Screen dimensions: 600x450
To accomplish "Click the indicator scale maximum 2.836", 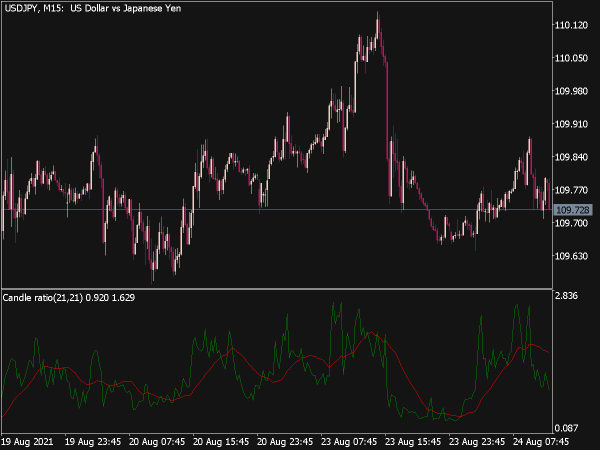I will (x=566, y=295).
